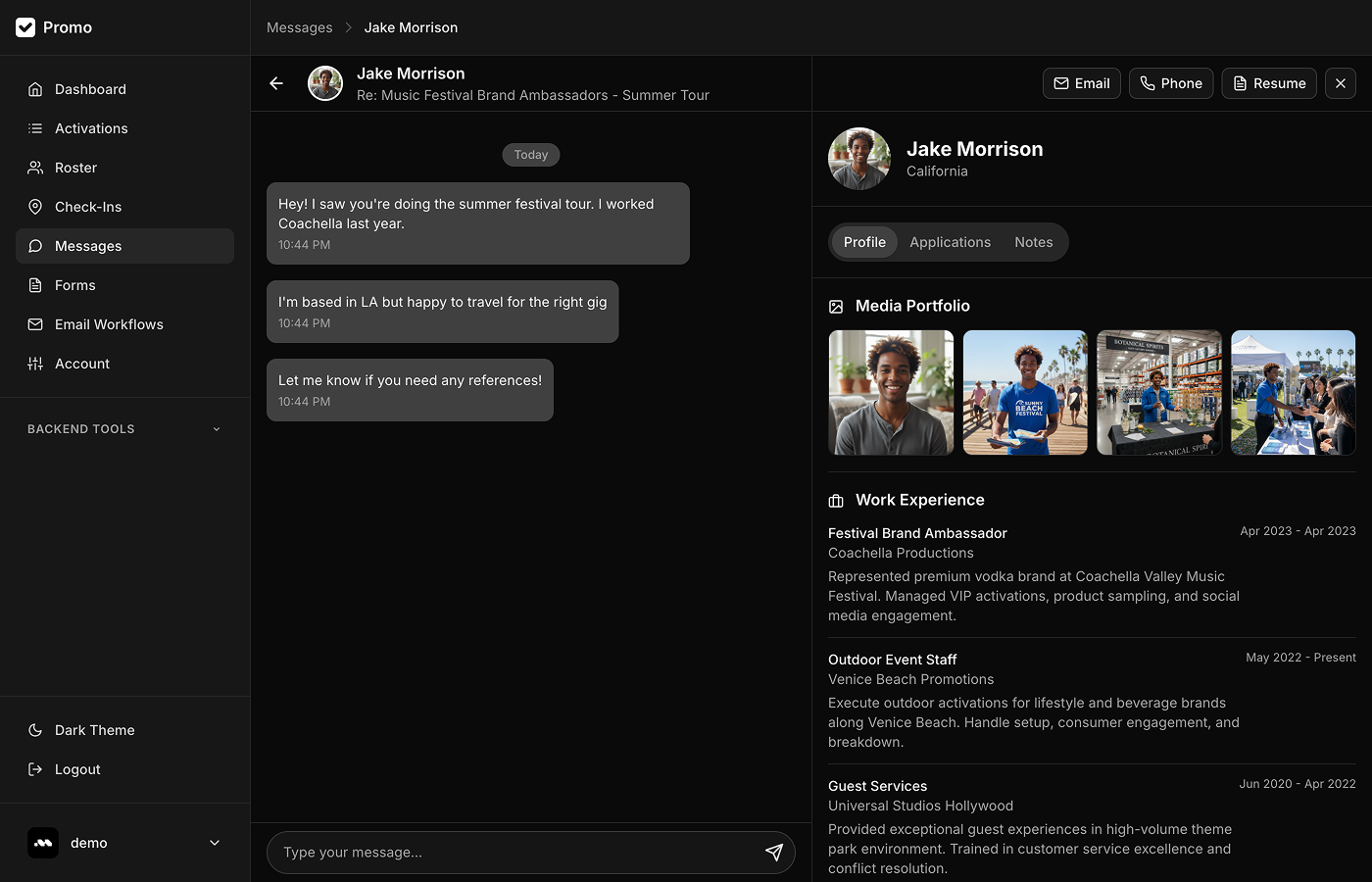Switch to the Applications tab
Image resolution: width=1372 pixels, height=882 pixels.
tap(950, 242)
